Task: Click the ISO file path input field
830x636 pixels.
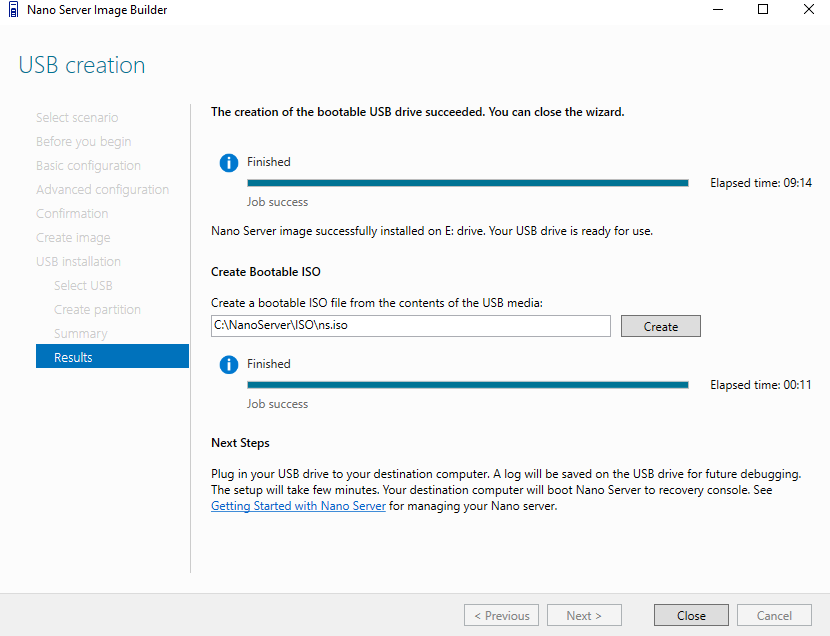Action: [411, 326]
